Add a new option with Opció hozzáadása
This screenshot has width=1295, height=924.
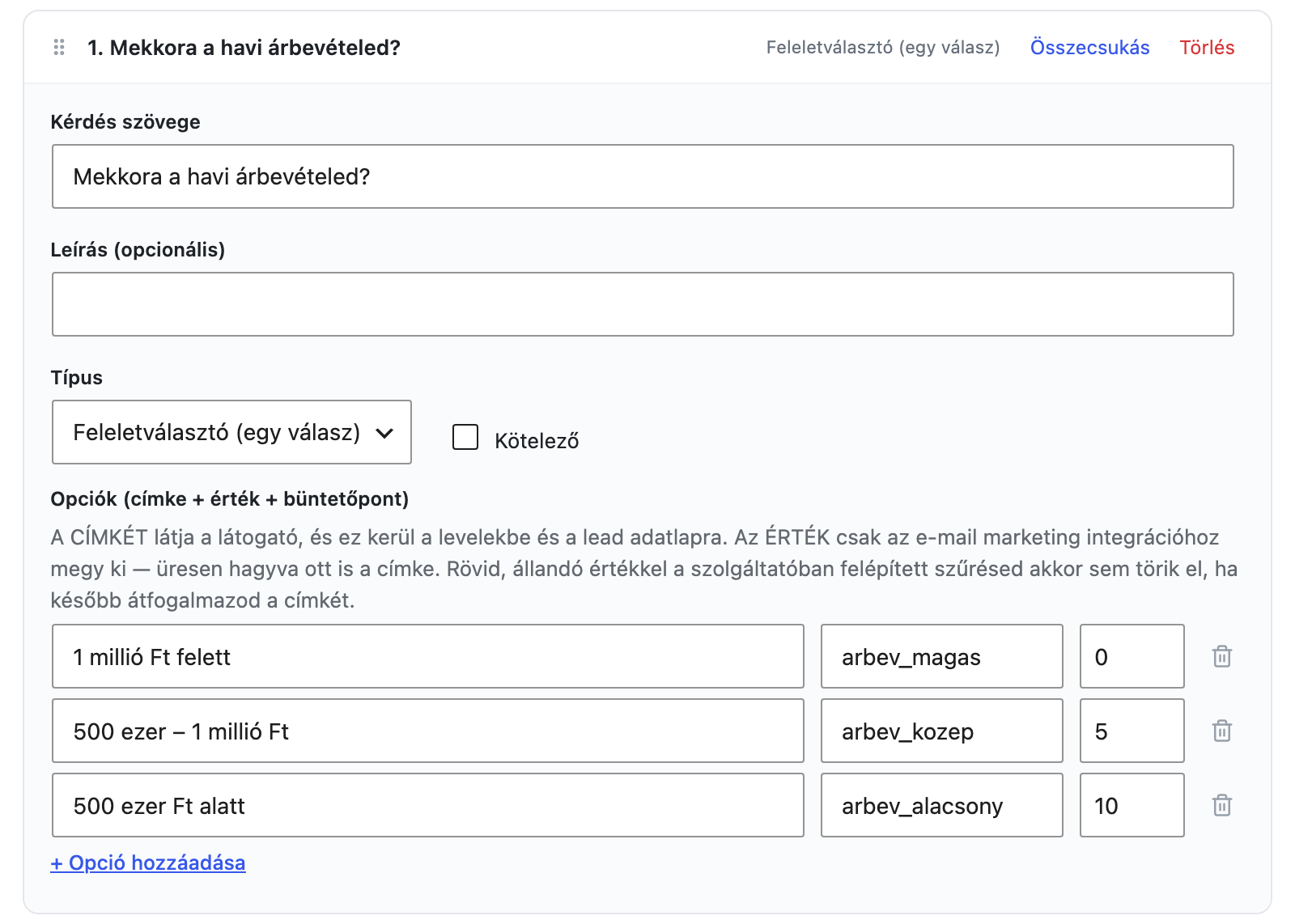tap(148, 863)
